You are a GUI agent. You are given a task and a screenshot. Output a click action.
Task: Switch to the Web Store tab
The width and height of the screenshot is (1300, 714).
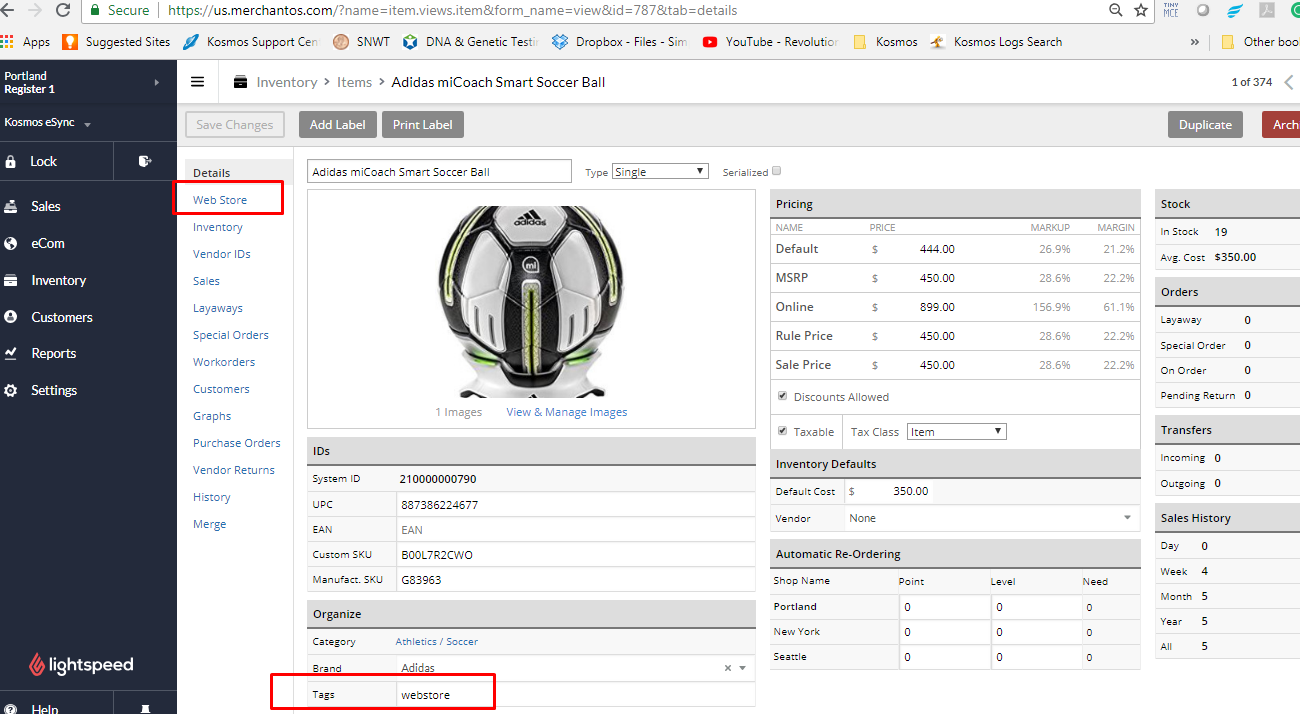click(220, 200)
